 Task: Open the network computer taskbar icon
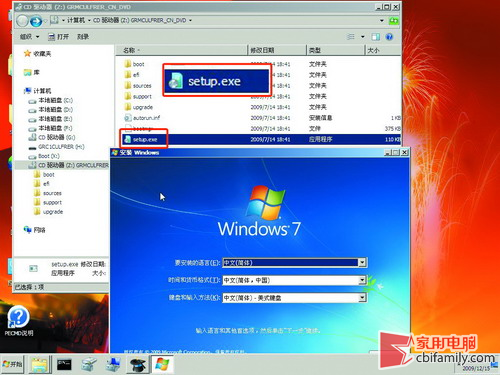click(x=113, y=364)
